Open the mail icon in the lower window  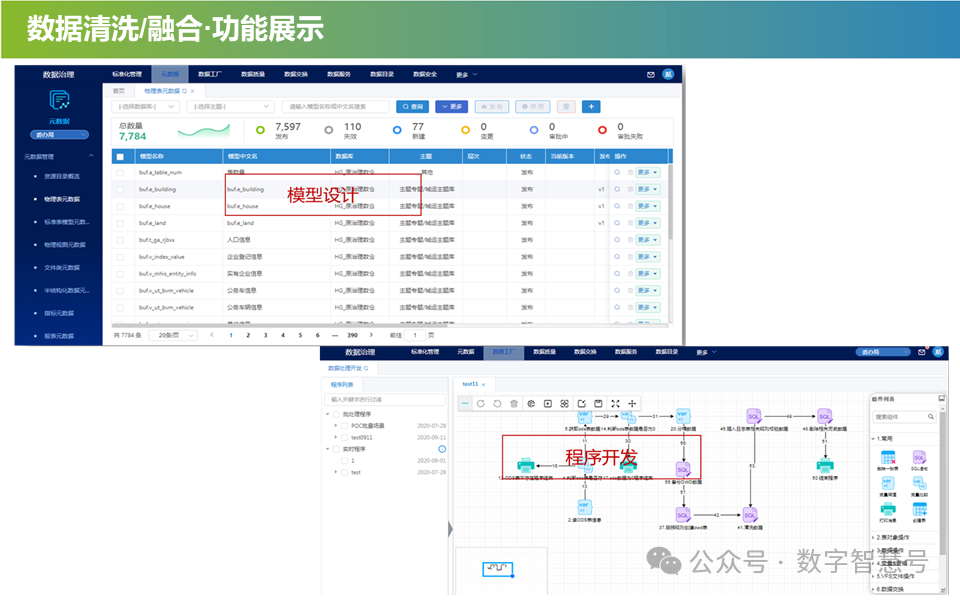click(x=921, y=352)
